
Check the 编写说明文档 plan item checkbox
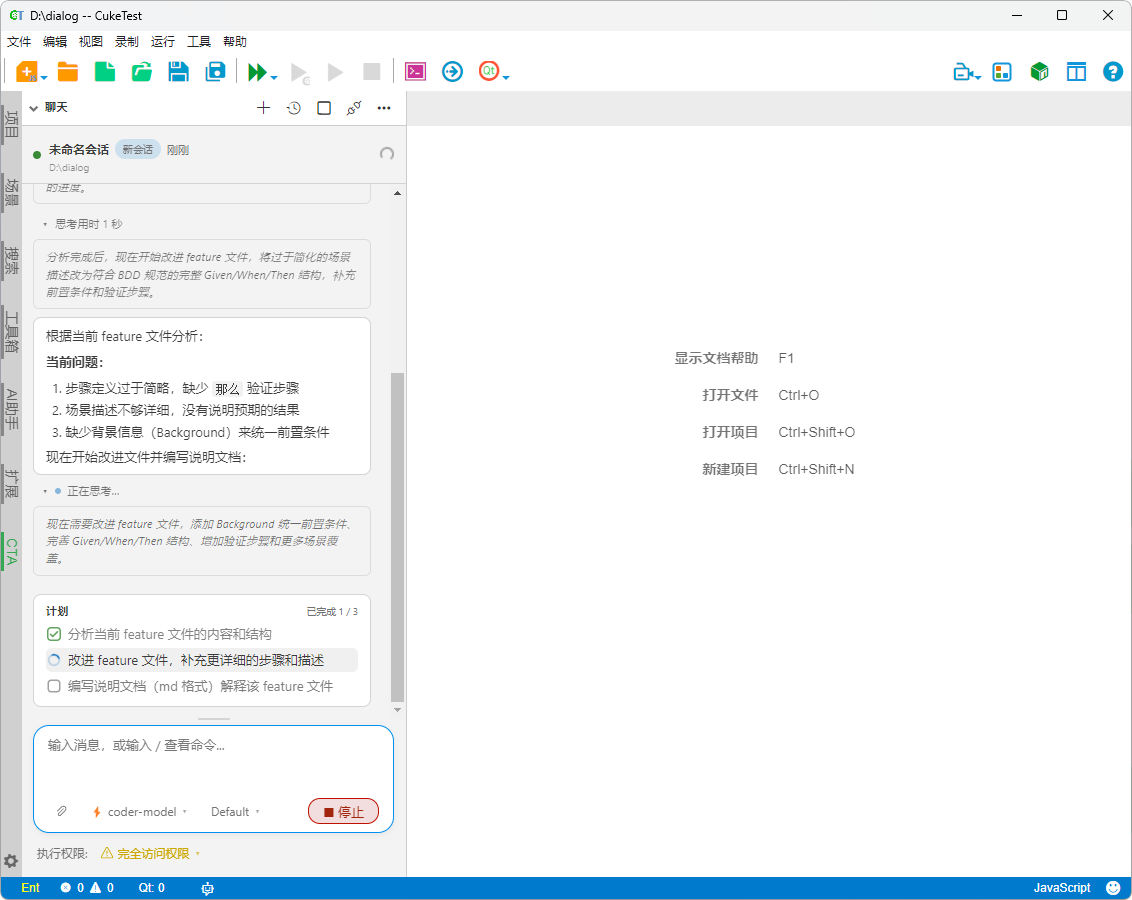(x=53, y=686)
